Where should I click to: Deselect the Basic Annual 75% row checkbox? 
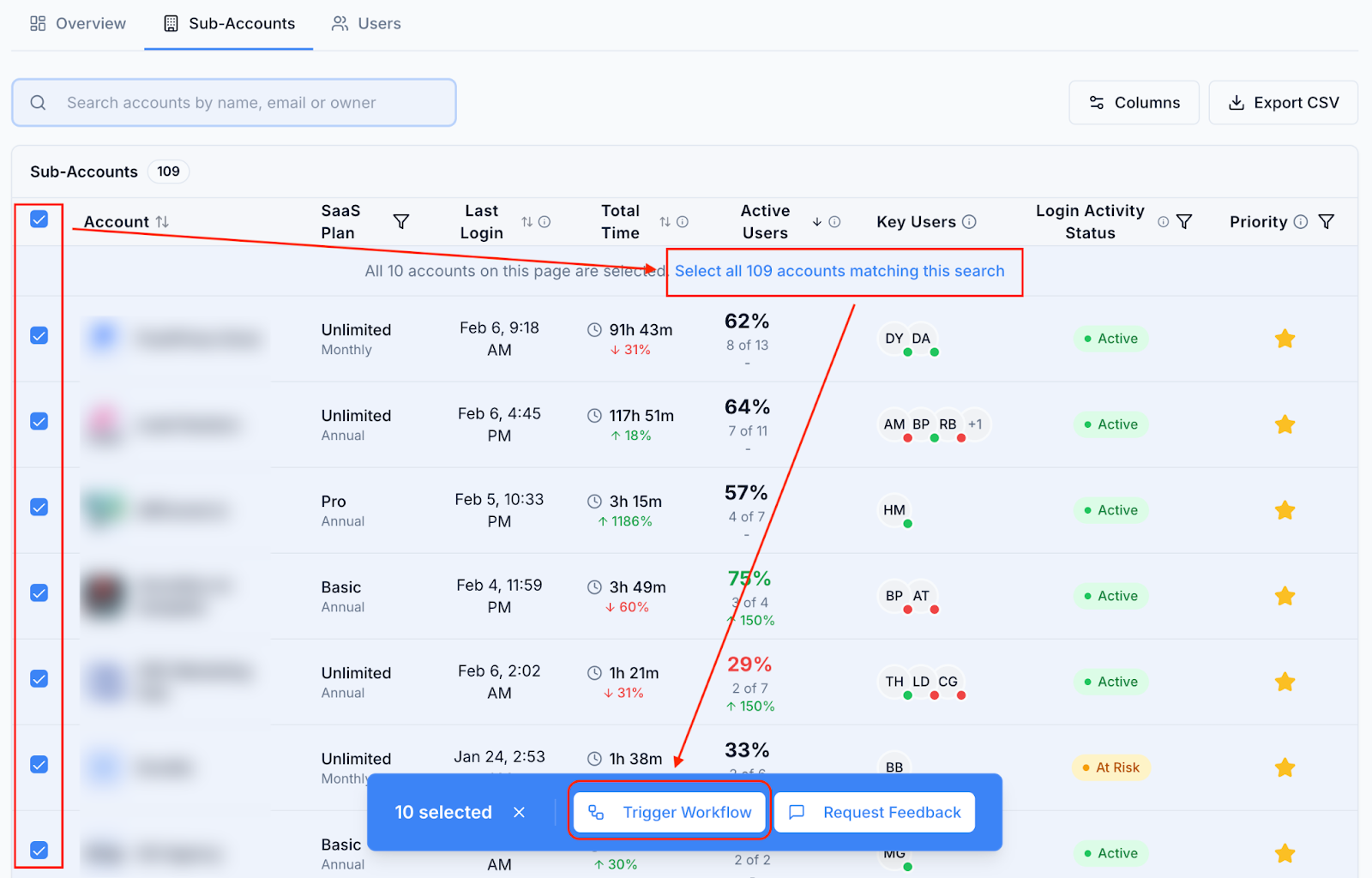39,592
